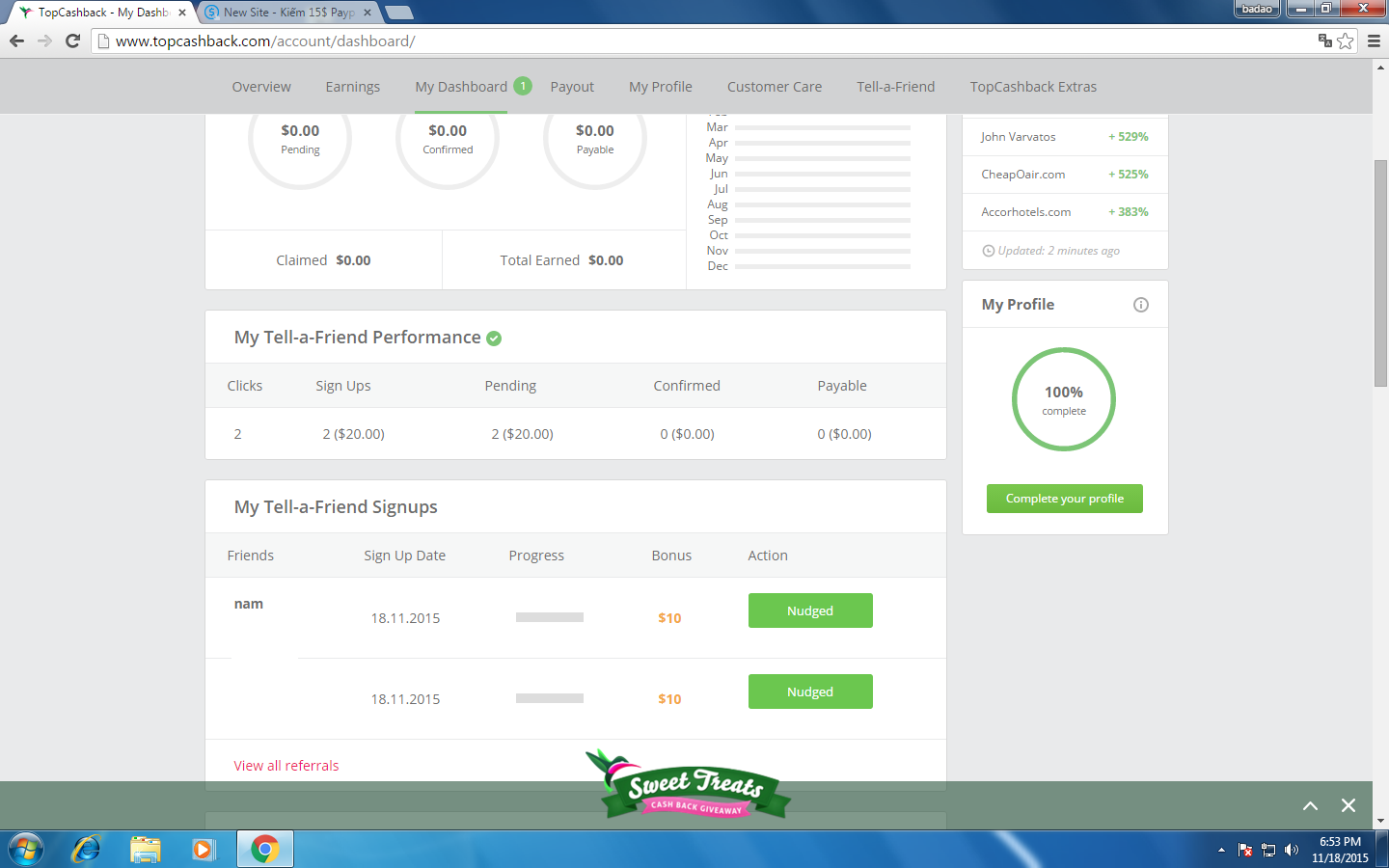Screen dimensions: 1389x868
Task: Expand the Sweet Treats banner with the chevron
Action: tap(1310, 805)
